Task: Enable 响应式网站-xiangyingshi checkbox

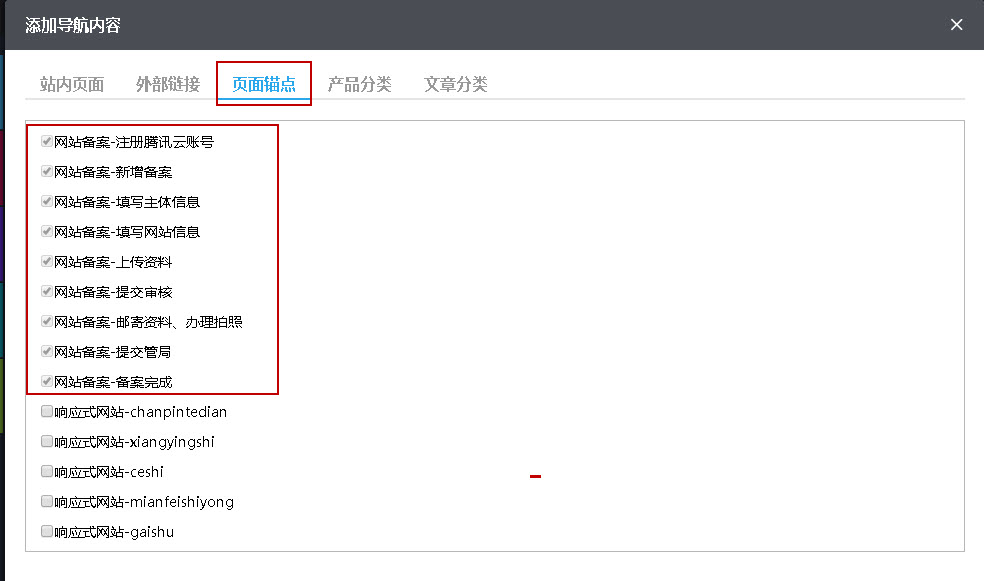Action: 47,441
